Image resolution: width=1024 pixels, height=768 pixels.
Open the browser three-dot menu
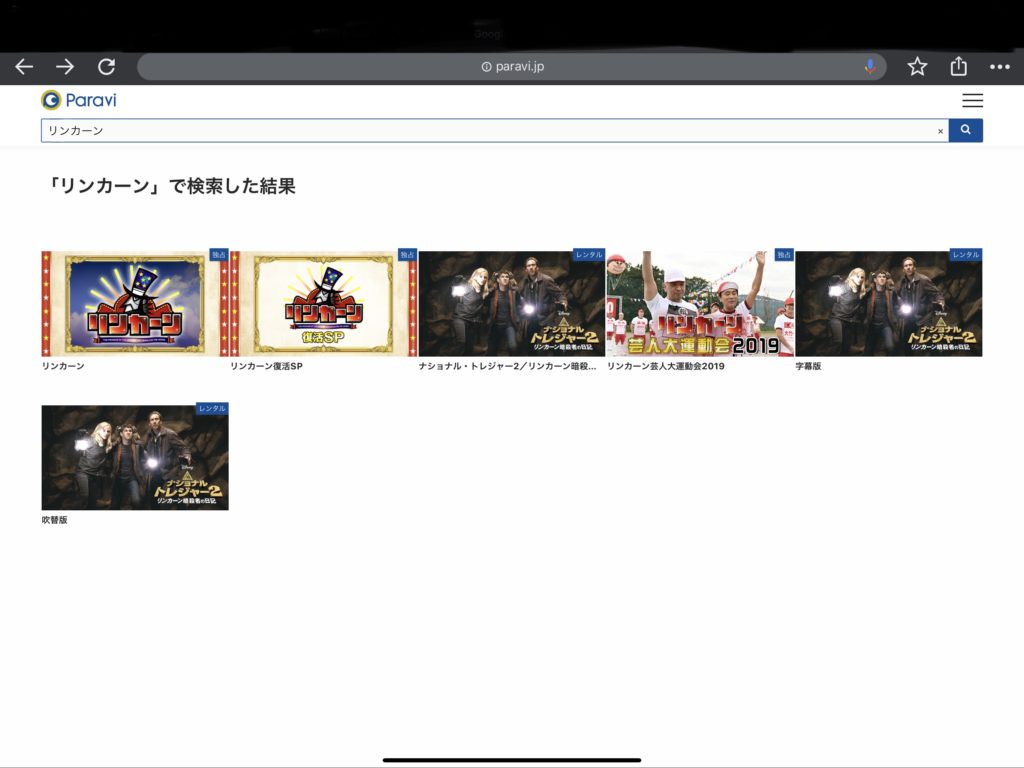pos(1000,67)
